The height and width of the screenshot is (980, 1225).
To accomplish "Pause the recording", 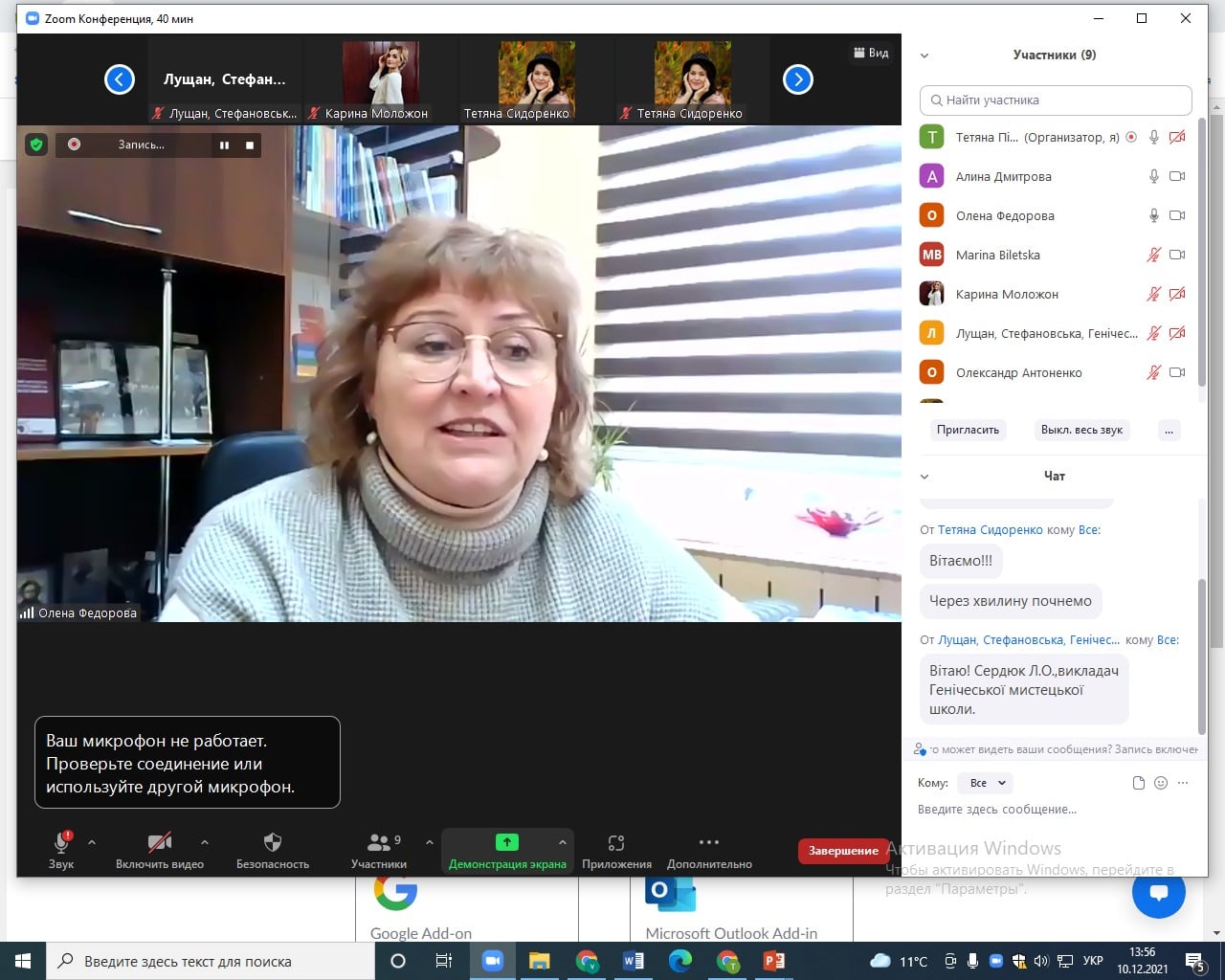I will click(x=224, y=145).
